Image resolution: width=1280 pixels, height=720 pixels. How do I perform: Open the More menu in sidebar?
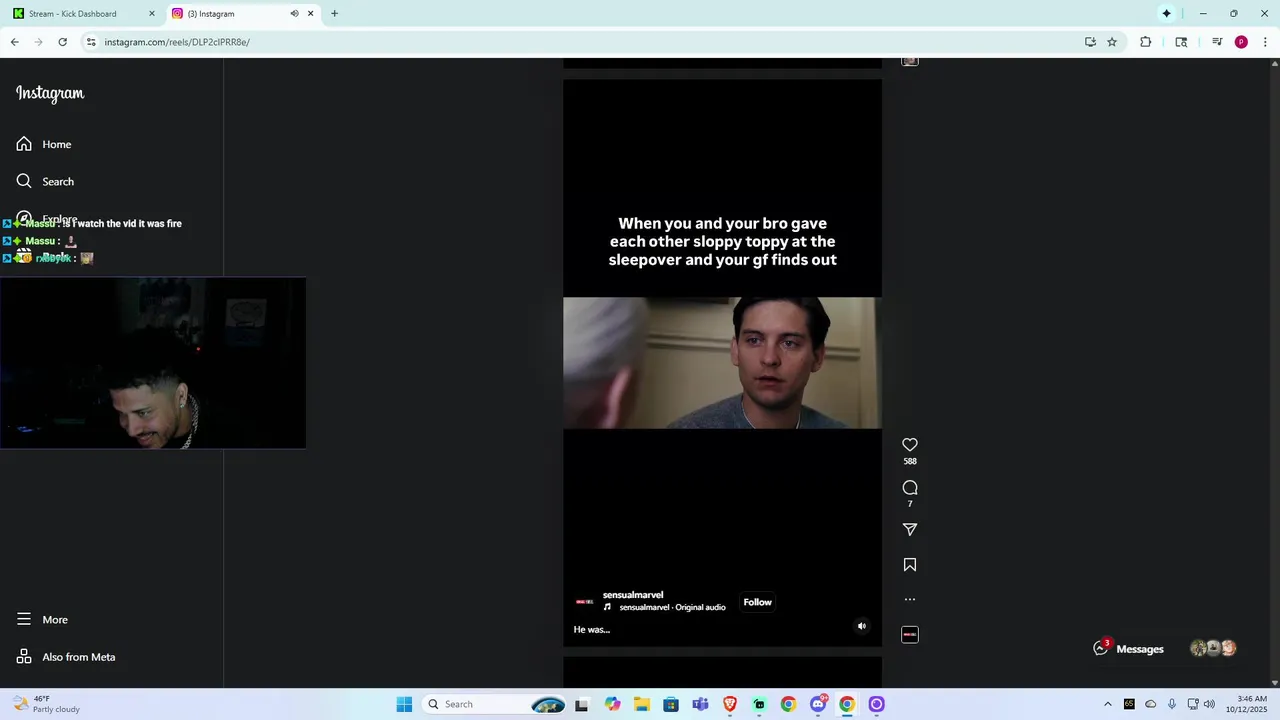[x=42, y=619]
